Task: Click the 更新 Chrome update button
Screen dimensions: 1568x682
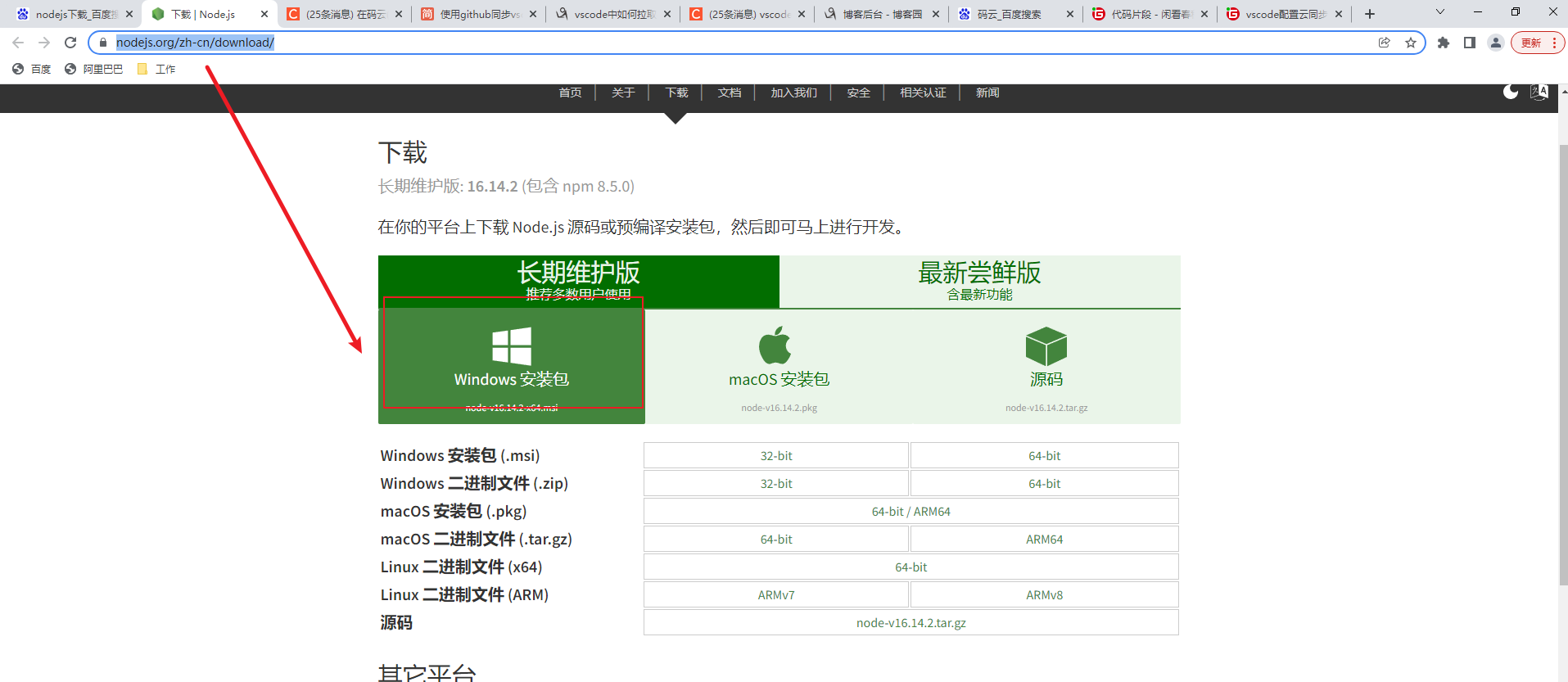Action: point(1538,43)
